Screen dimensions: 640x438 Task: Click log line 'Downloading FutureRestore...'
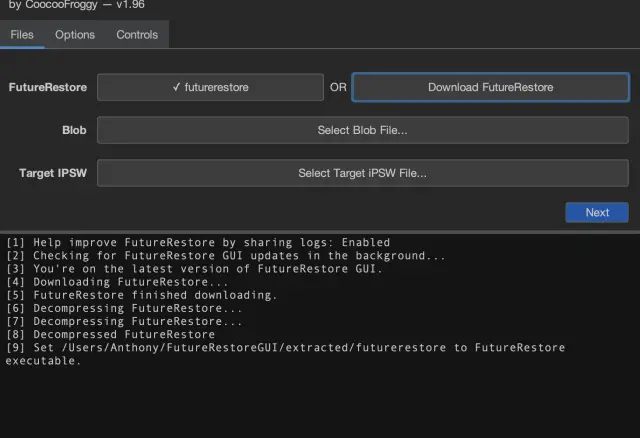click(117, 282)
